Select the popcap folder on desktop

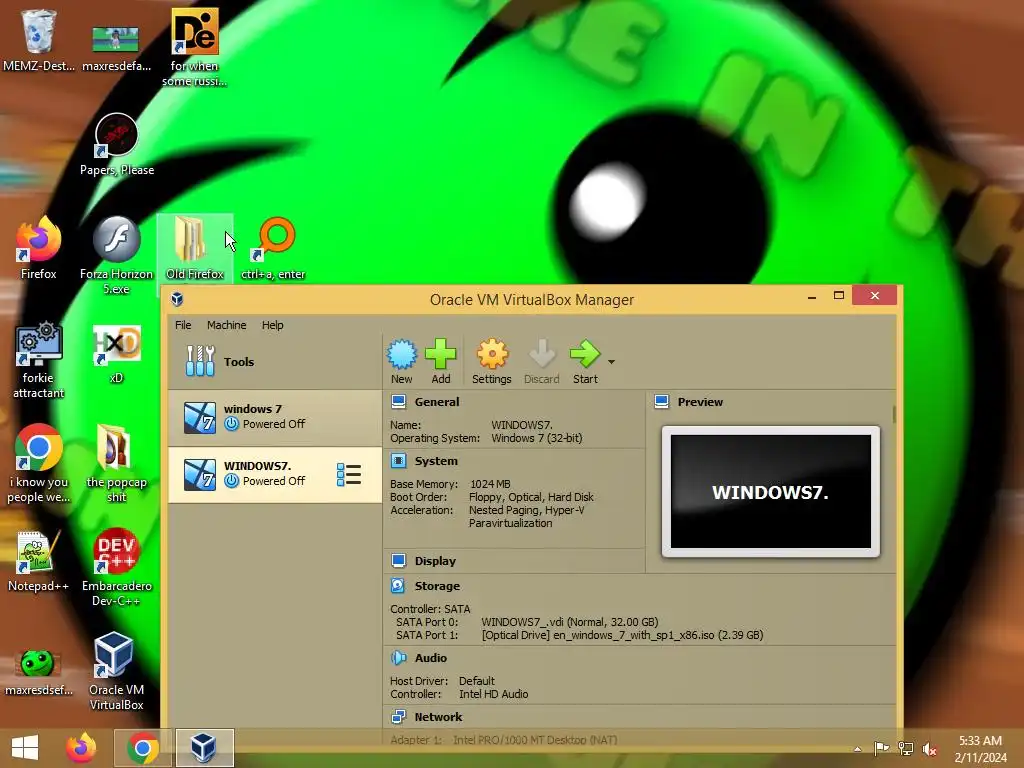click(116, 464)
